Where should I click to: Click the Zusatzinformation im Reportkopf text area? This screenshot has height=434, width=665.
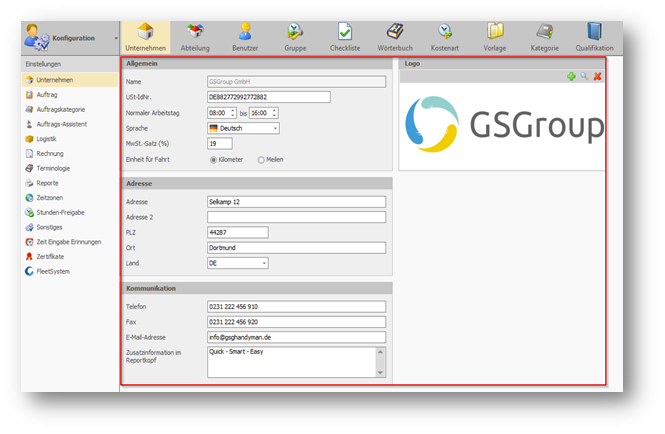point(291,362)
